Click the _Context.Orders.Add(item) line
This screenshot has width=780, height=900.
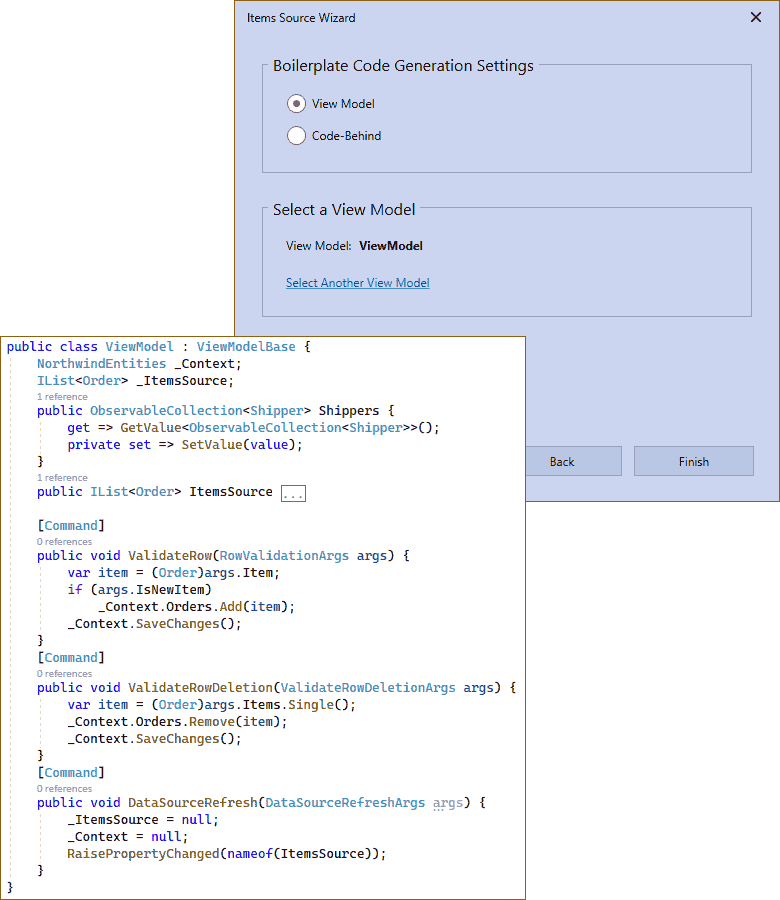(x=196, y=607)
